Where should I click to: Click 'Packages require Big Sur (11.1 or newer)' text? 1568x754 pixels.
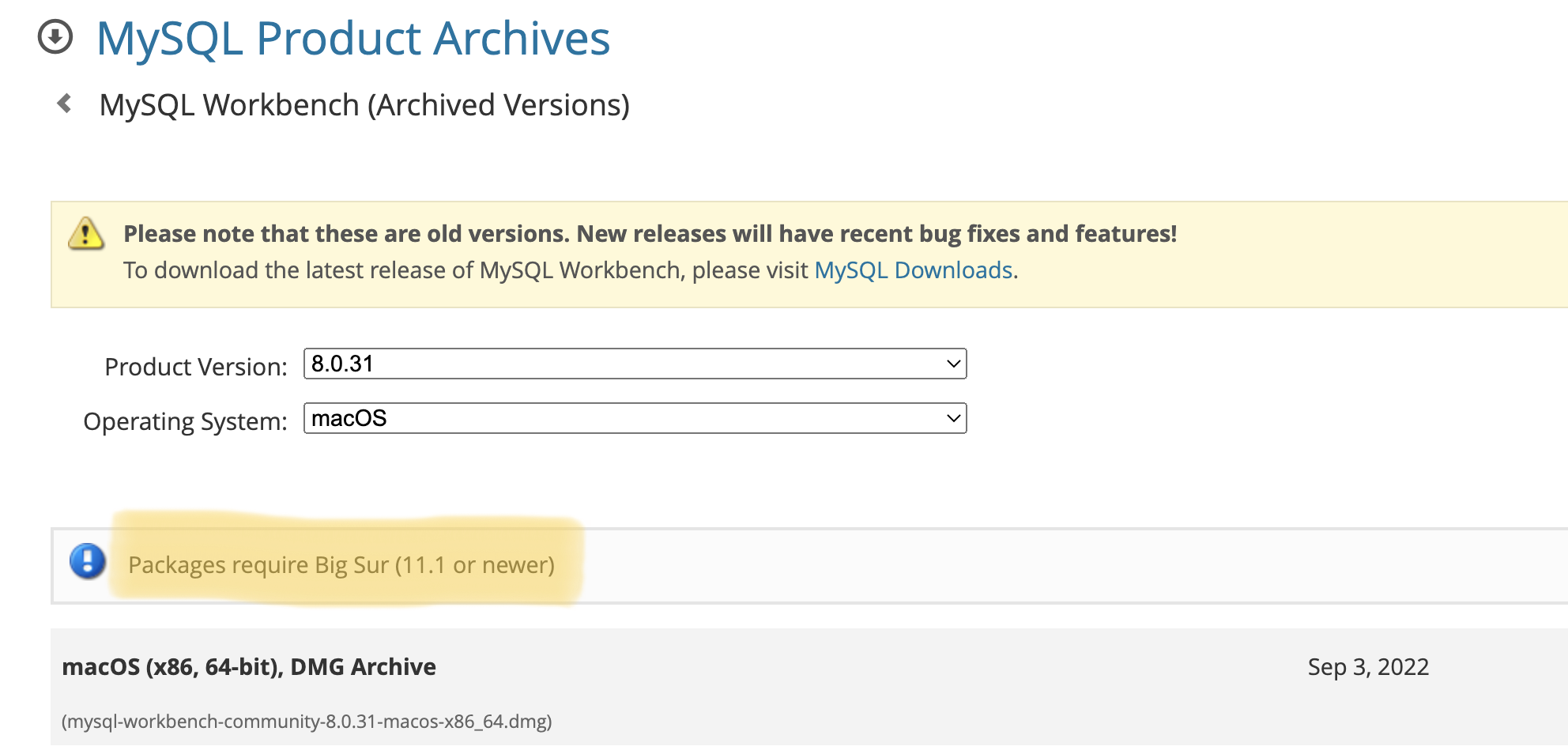pyautogui.click(x=341, y=565)
